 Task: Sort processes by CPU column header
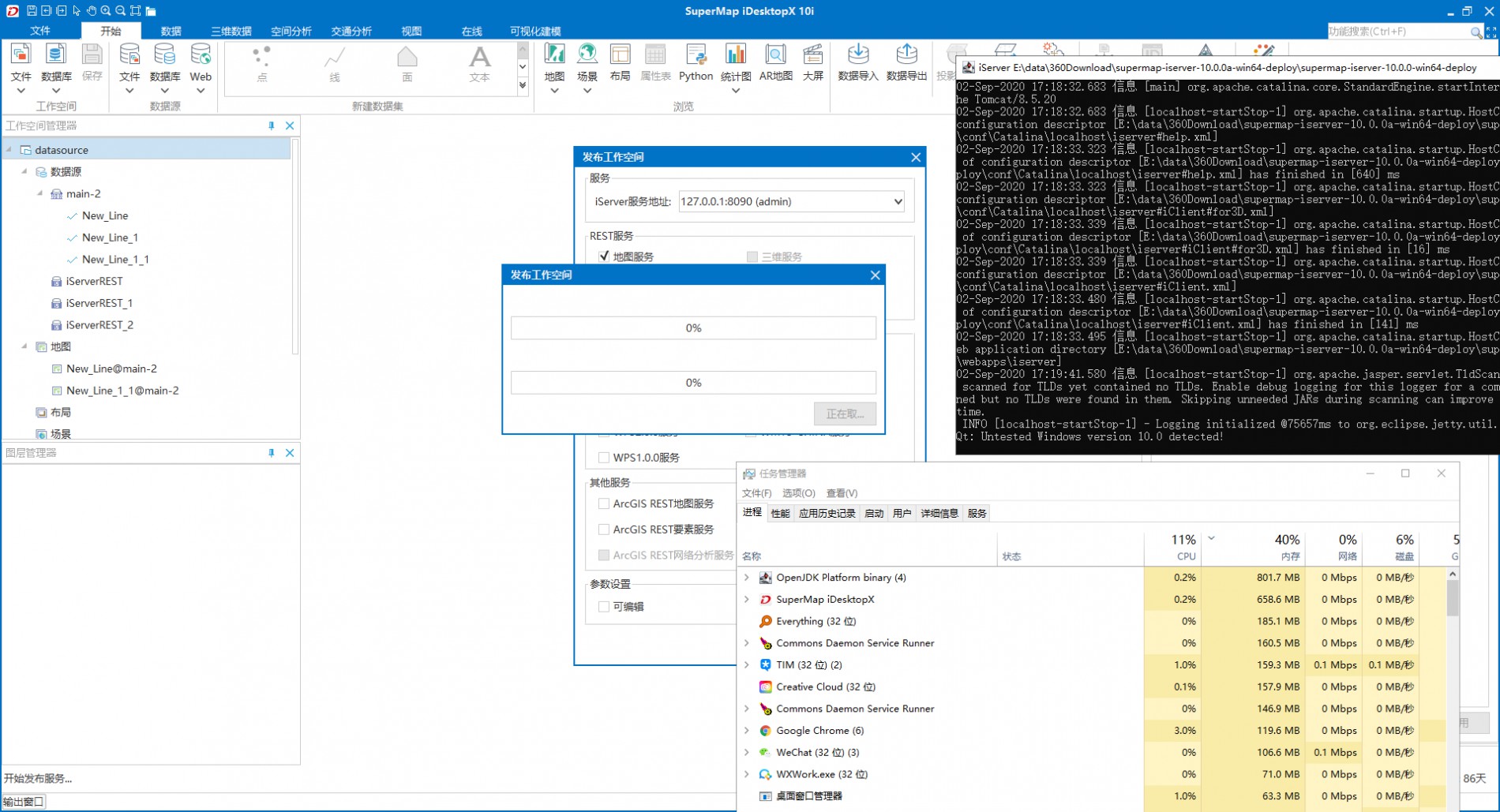[1172, 547]
